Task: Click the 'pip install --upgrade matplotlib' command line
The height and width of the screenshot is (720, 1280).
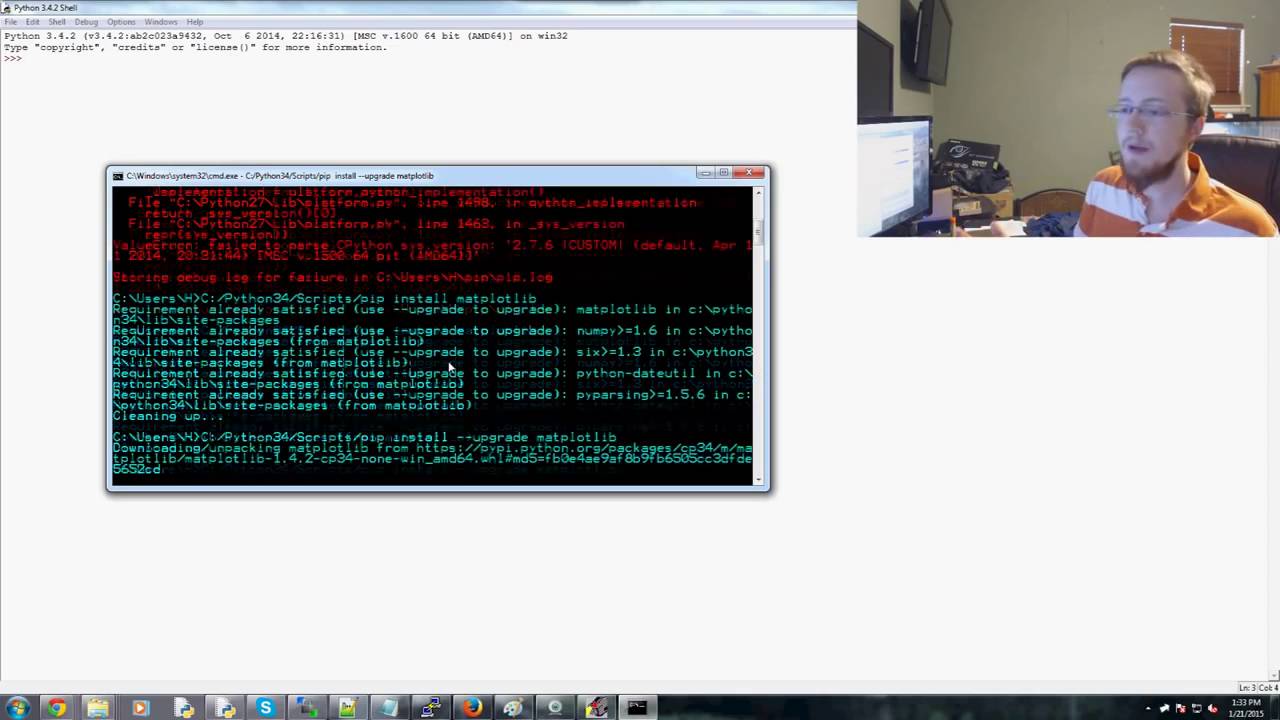Action: (364, 437)
